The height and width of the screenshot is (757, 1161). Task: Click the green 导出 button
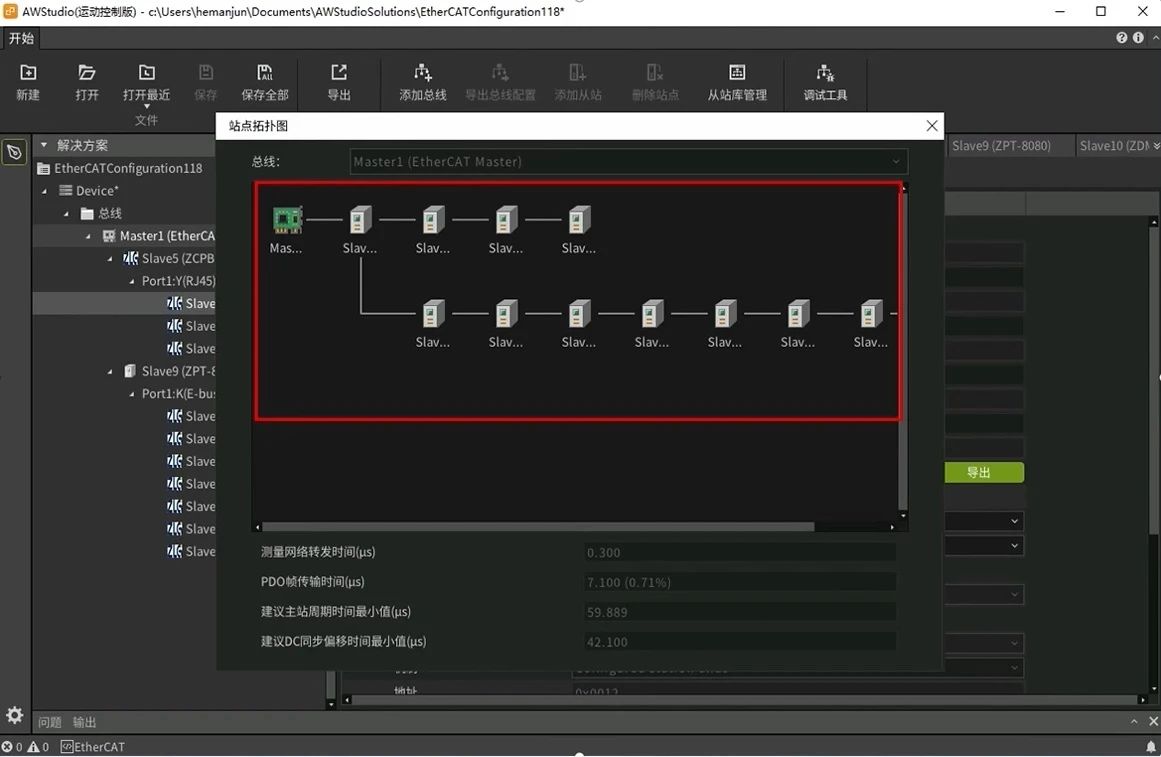[x=984, y=473]
